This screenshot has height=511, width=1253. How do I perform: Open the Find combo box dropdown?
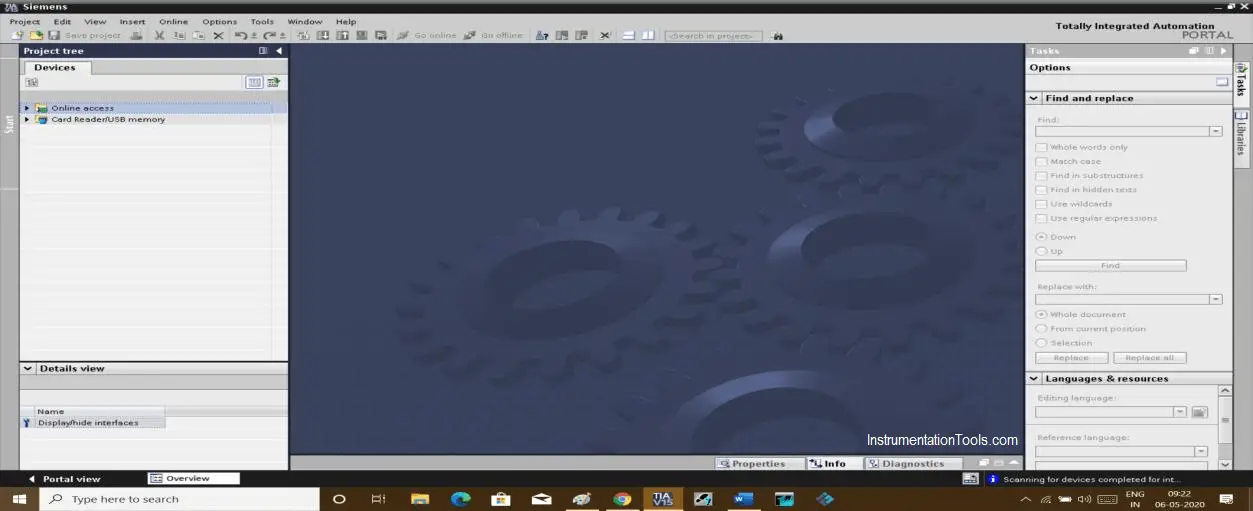coord(1216,131)
